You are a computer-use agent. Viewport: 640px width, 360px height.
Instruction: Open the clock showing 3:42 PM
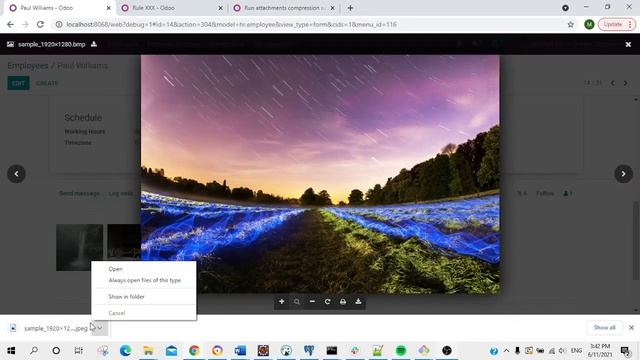point(600,350)
